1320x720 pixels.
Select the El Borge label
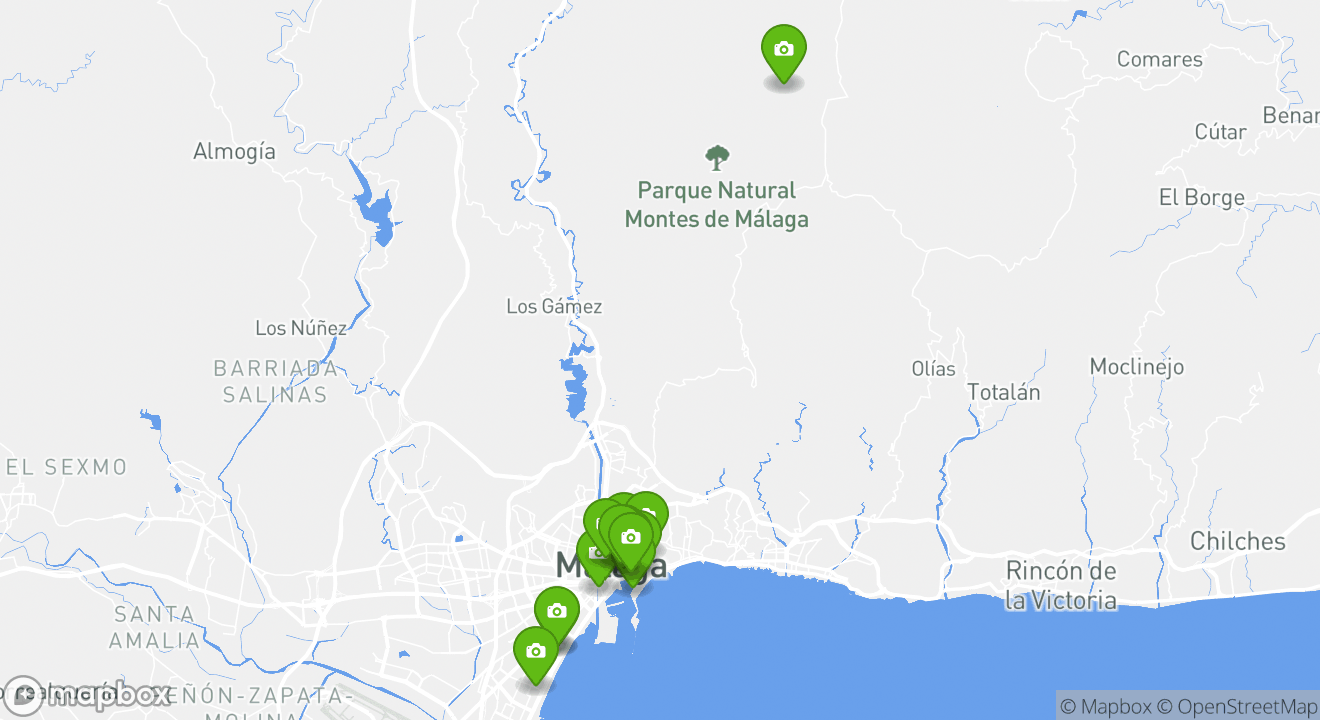coord(1202,197)
